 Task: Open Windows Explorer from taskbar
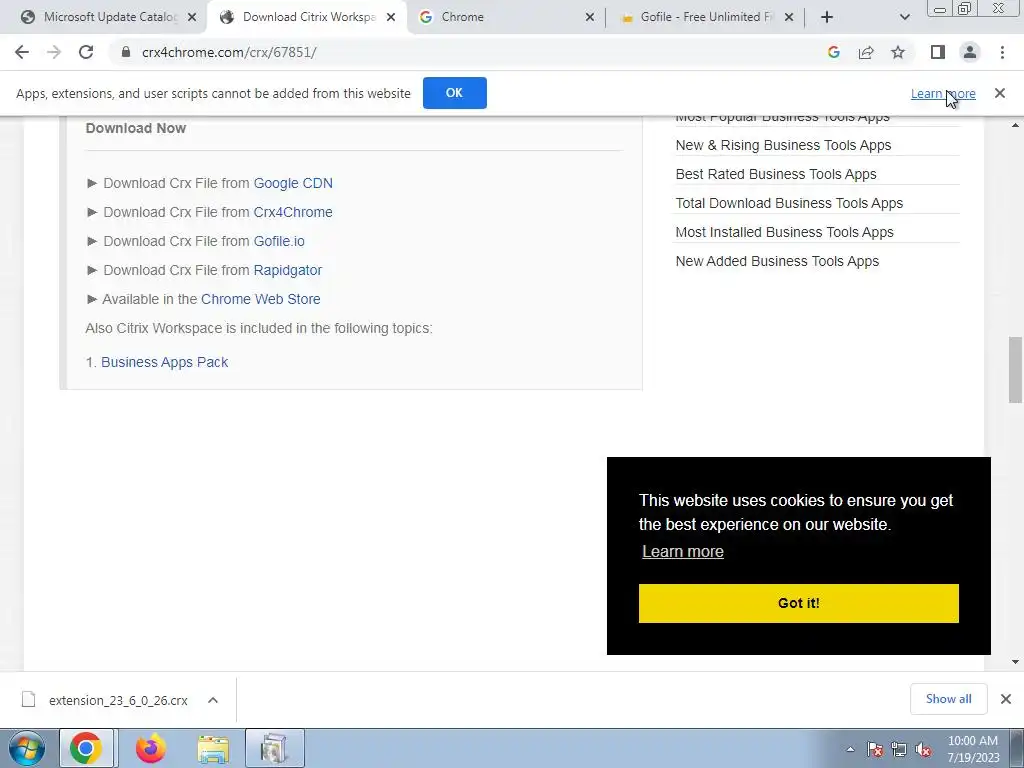[x=213, y=748]
